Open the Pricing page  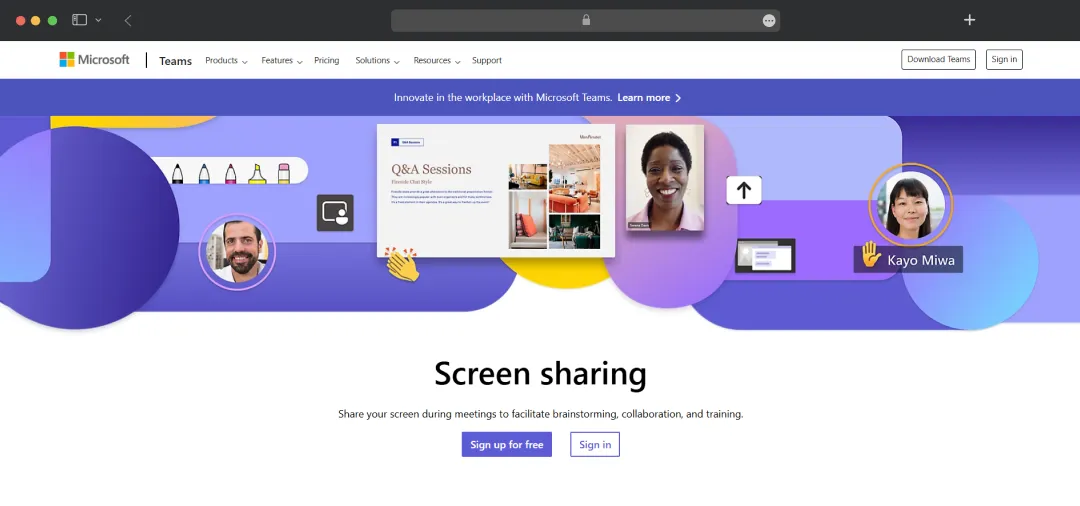coord(326,61)
